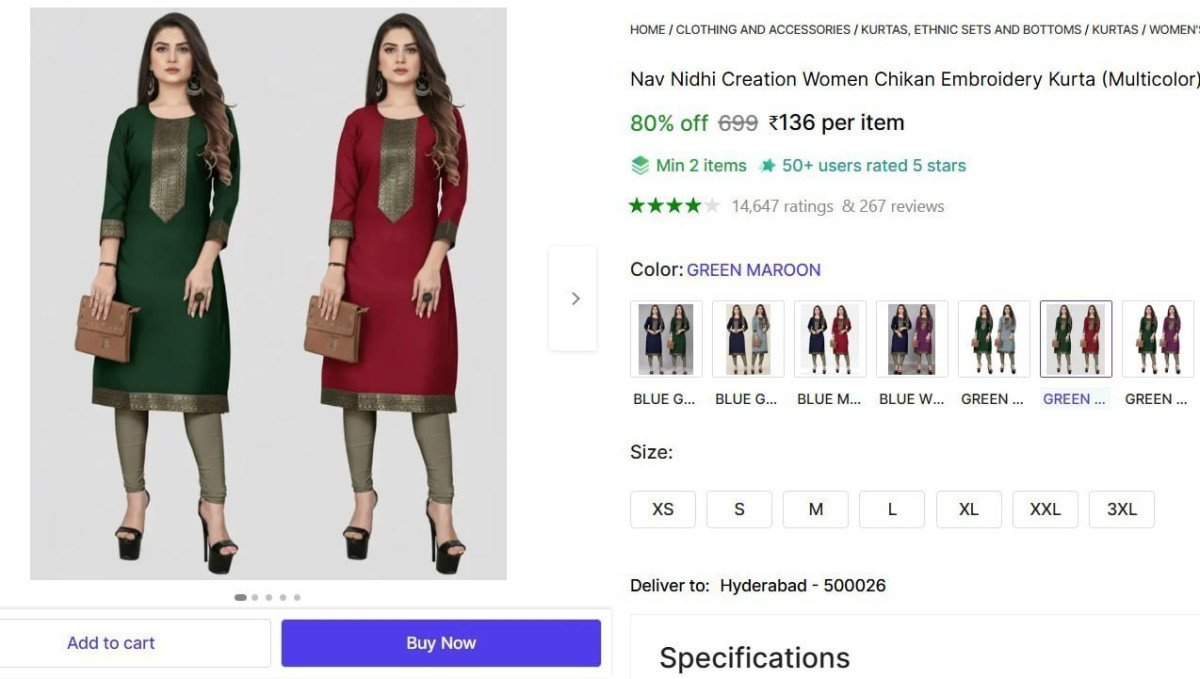This screenshot has height=679, width=1200.
Task: Select the first carousel dot indicator
Action: click(241, 597)
